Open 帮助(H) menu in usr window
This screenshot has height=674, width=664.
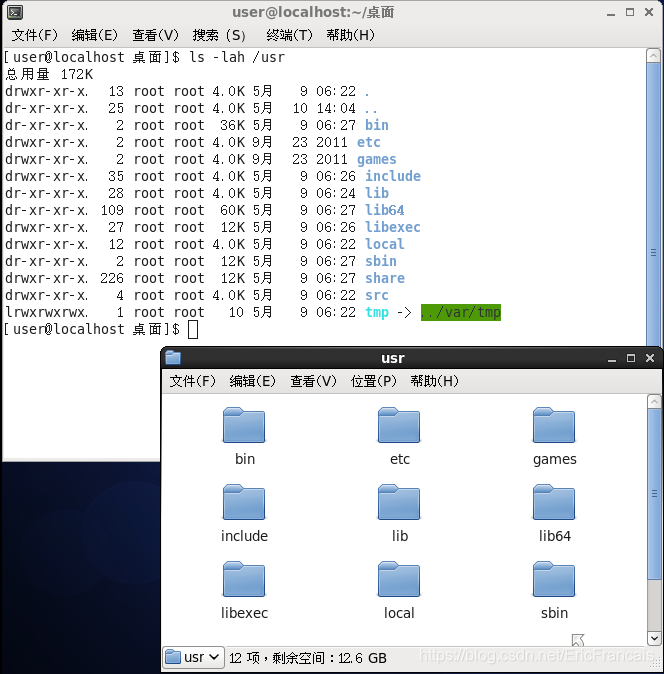point(435,381)
